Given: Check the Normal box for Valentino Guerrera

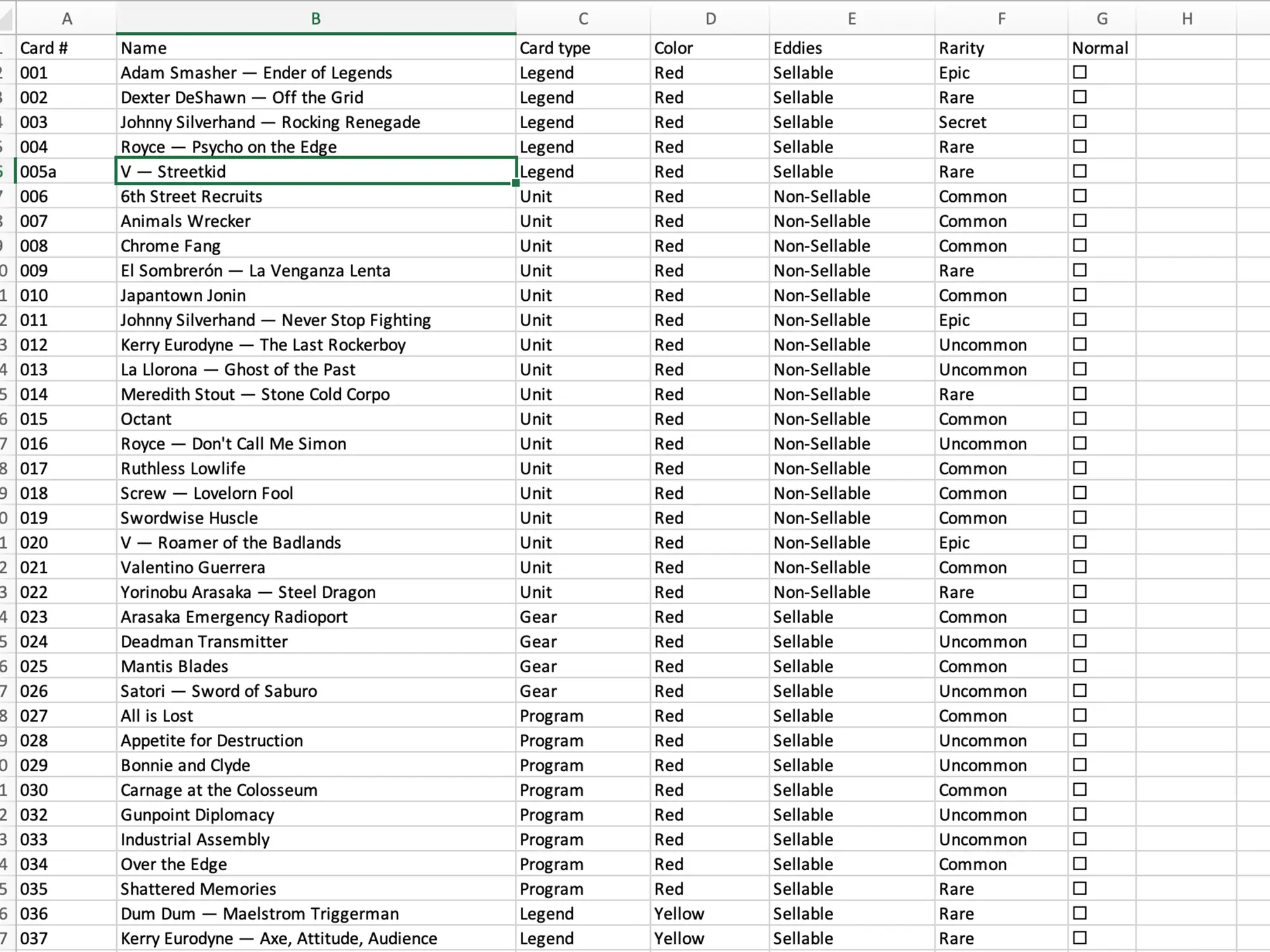Looking at the screenshot, I should pyautogui.click(x=1079, y=567).
